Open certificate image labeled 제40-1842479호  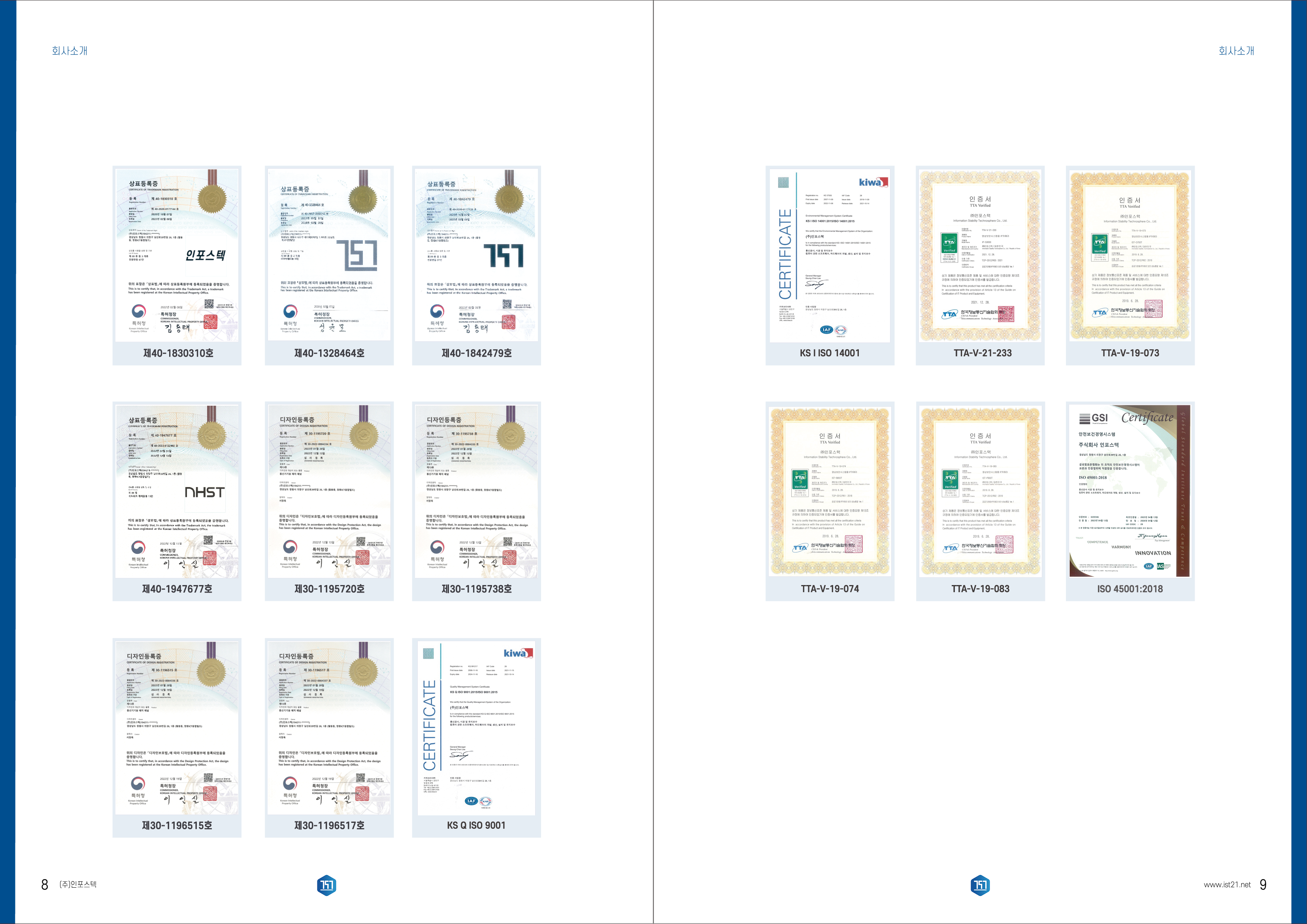point(477,255)
